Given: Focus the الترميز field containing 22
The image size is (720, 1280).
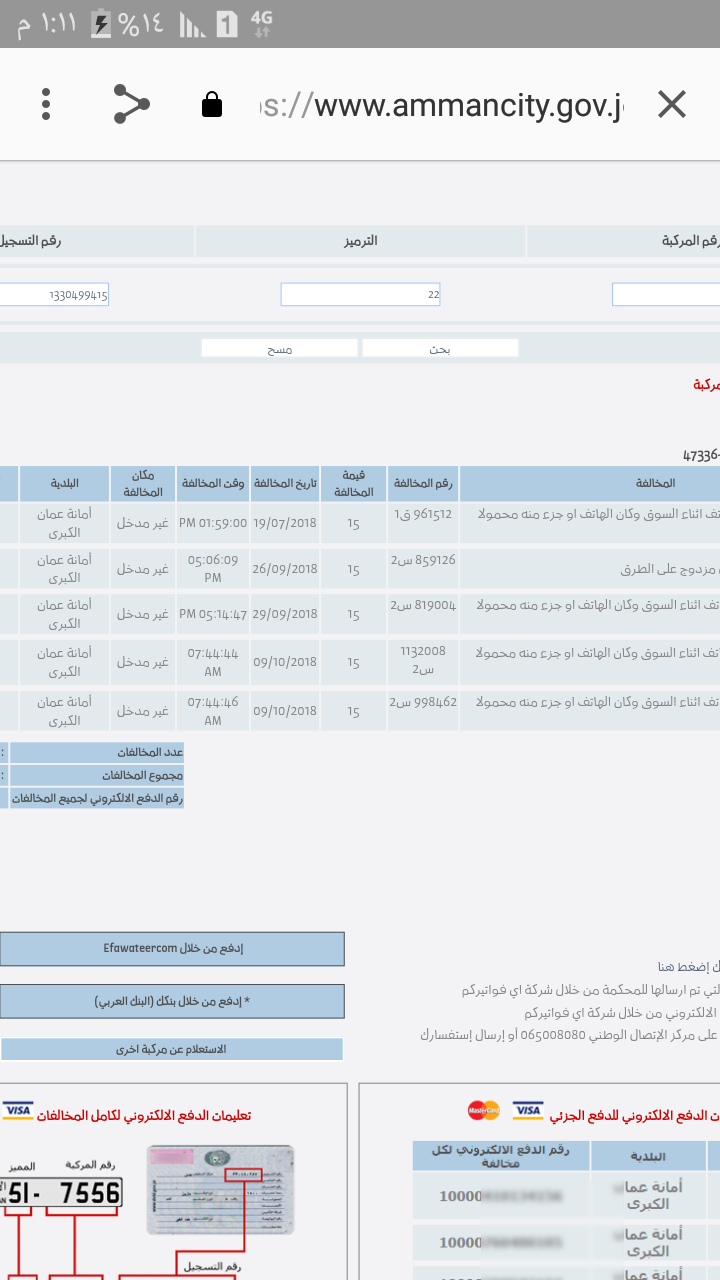Looking at the screenshot, I should (360, 295).
